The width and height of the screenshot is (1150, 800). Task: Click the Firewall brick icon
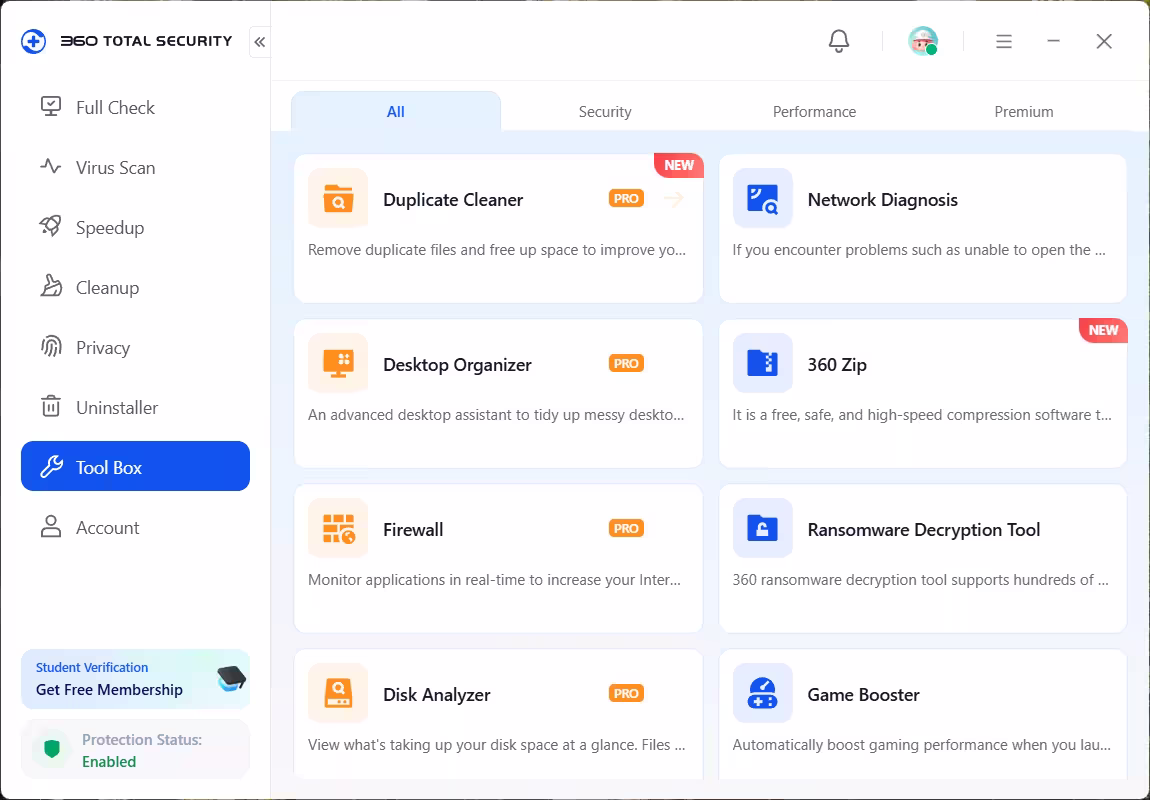338,528
